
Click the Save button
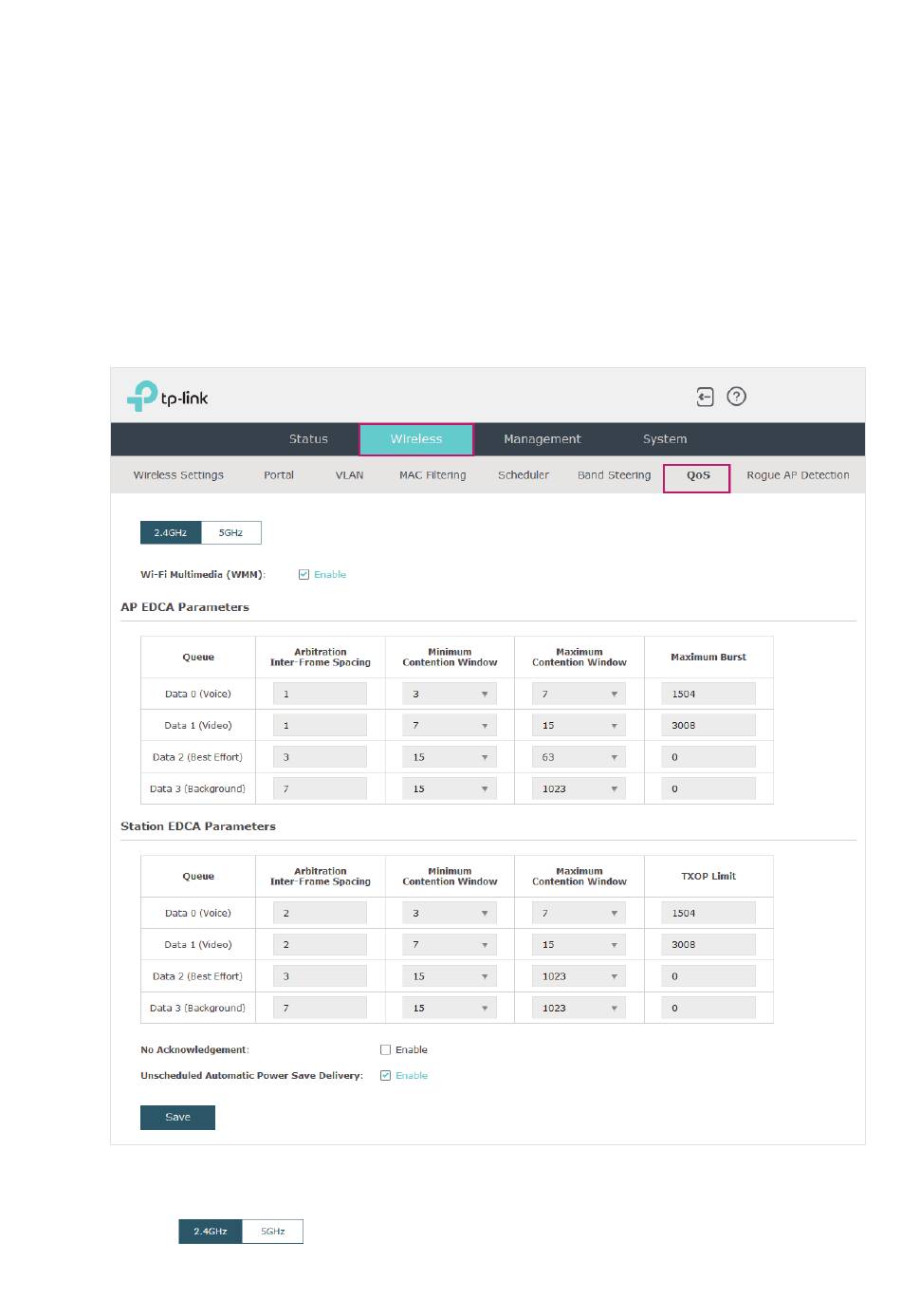[177, 1118]
